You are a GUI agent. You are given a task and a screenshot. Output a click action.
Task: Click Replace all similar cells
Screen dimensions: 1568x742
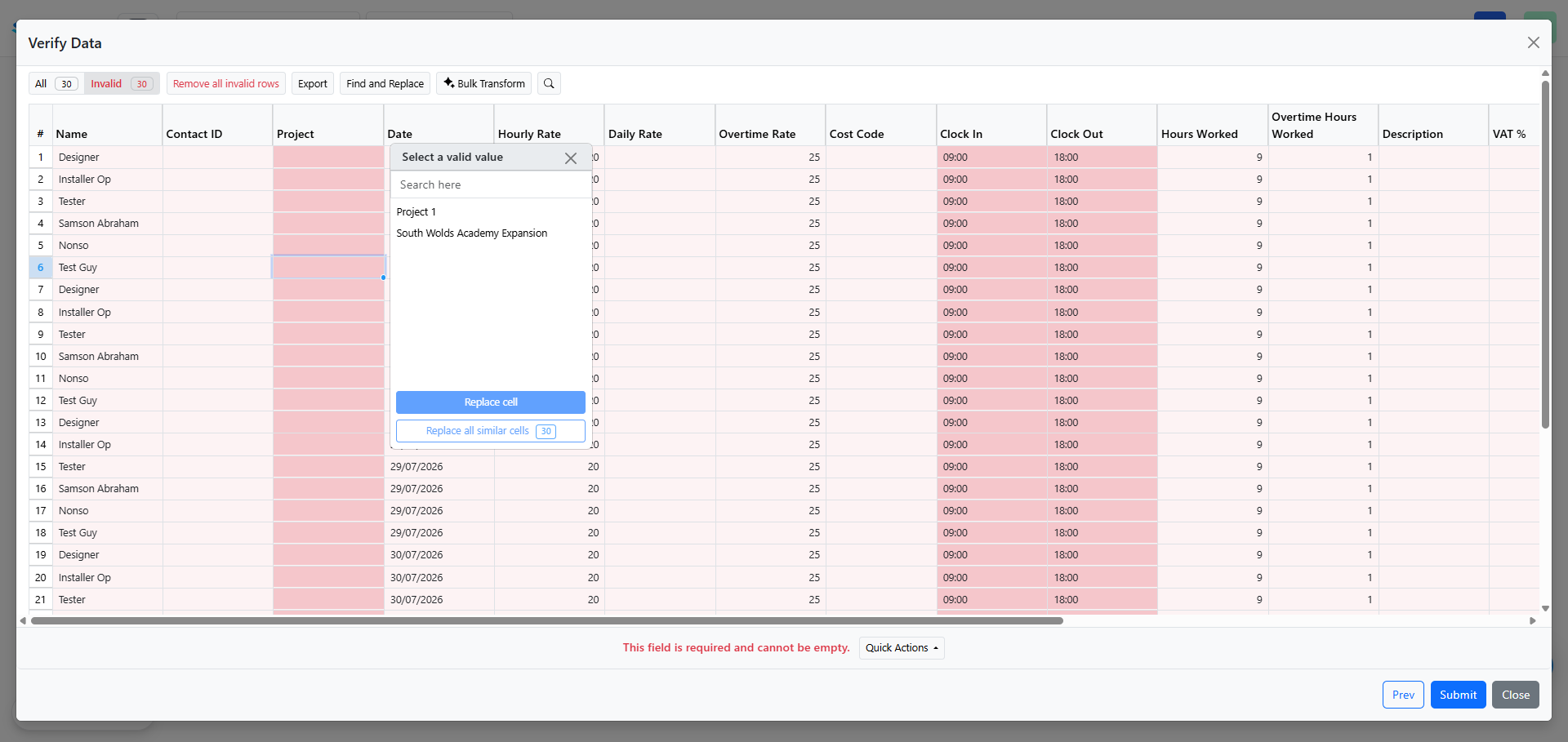(x=491, y=431)
